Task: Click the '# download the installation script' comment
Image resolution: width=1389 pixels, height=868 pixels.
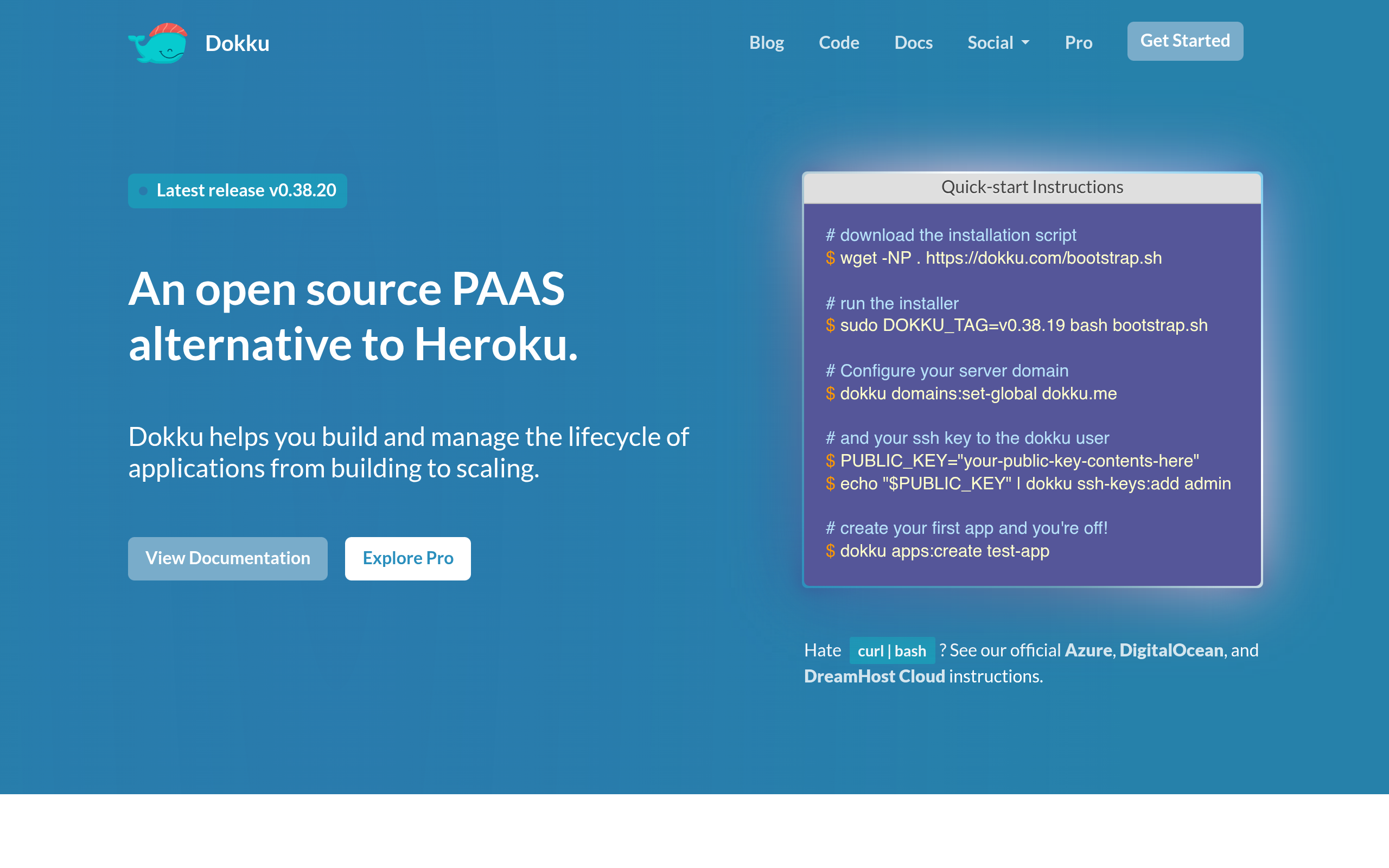Action: click(951, 235)
